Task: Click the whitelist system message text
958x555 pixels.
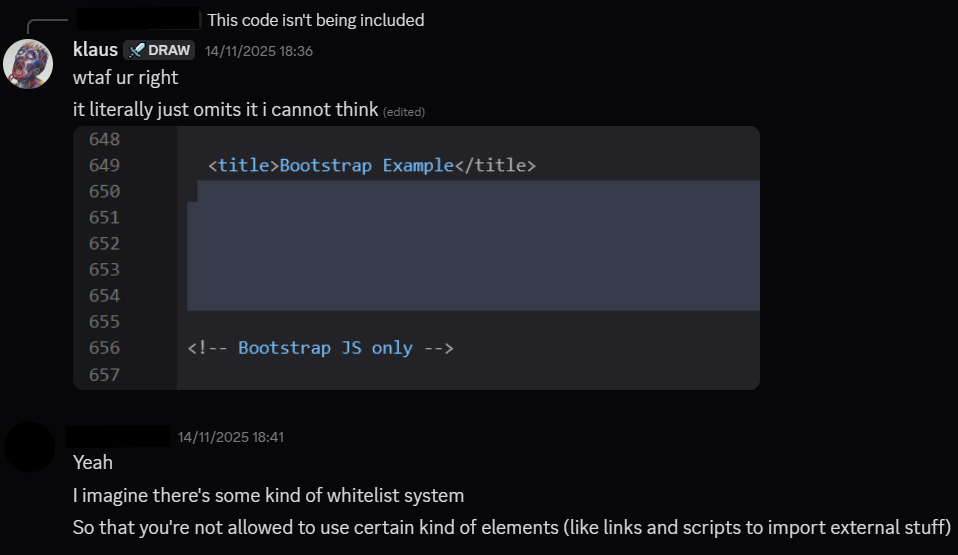Action: click(269, 495)
